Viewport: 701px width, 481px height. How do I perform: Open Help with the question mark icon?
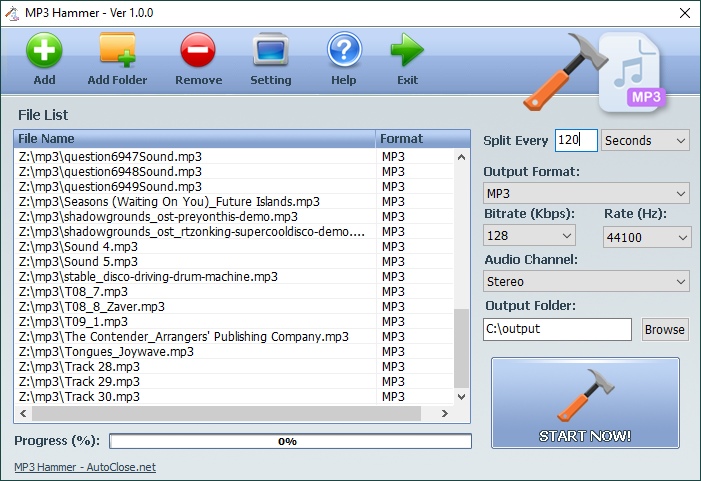coord(344,50)
